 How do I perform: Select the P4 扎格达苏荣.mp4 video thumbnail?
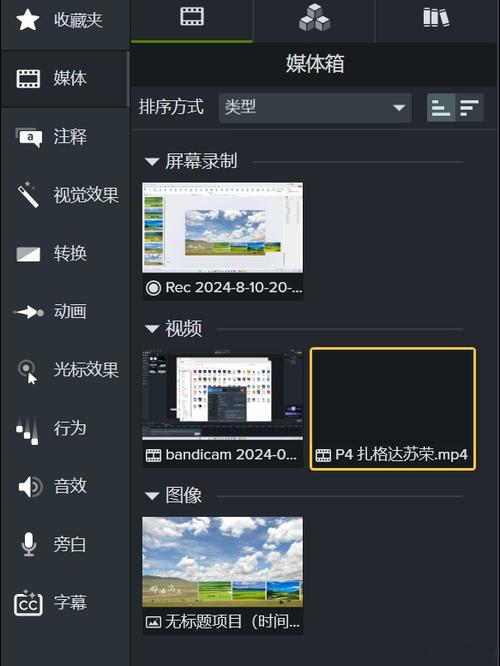click(x=393, y=395)
